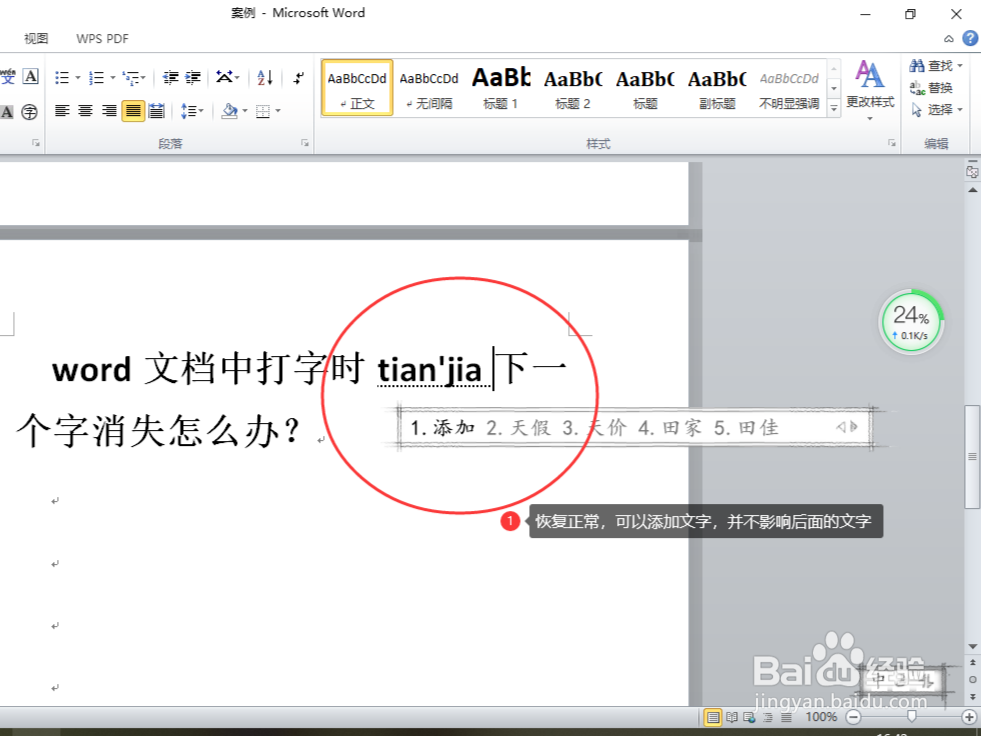The height and width of the screenshot is (736, 981).
Task: Open the styles pane dialog launcher
Action: pyautogui.click(x=892, y=143)
